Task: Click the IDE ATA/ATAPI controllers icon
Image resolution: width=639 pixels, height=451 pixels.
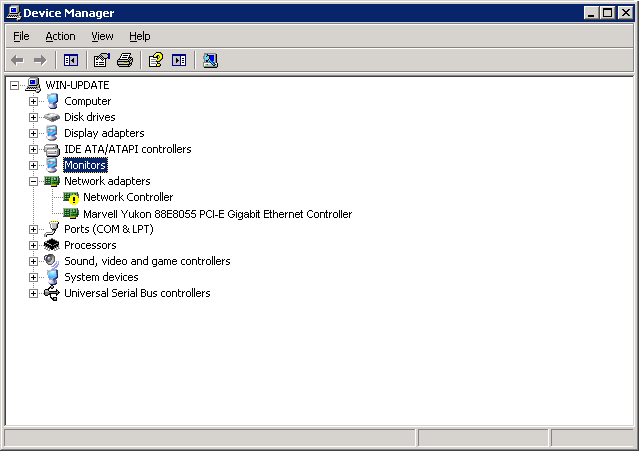Action: pyautogui.click(x=52, y=150)
